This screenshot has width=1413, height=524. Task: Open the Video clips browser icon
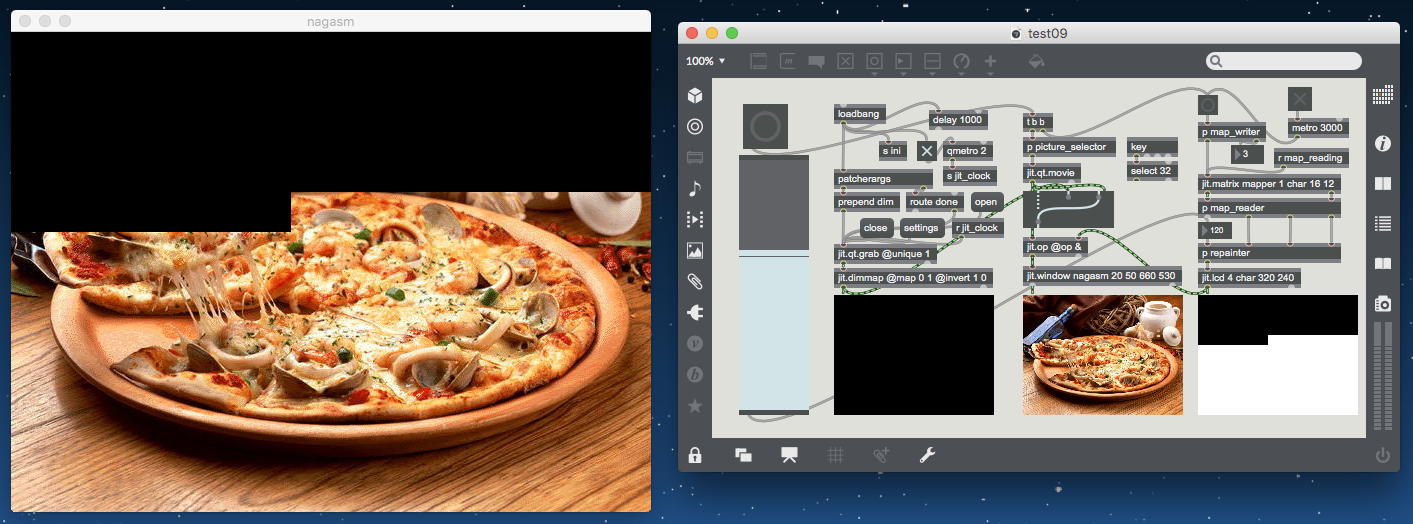pos(695,219)
